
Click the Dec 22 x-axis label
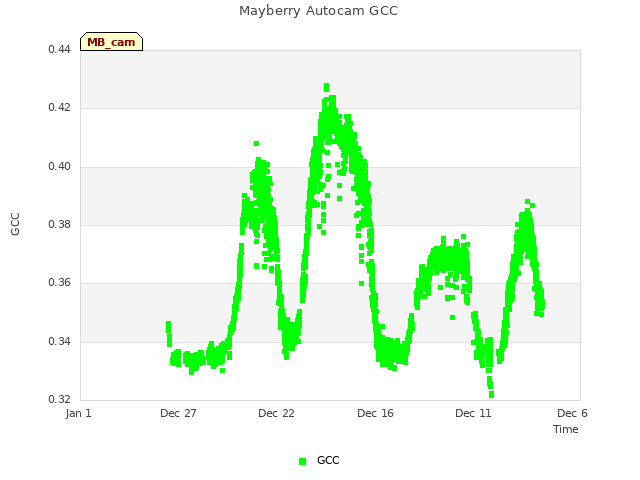tap(276, 413)
